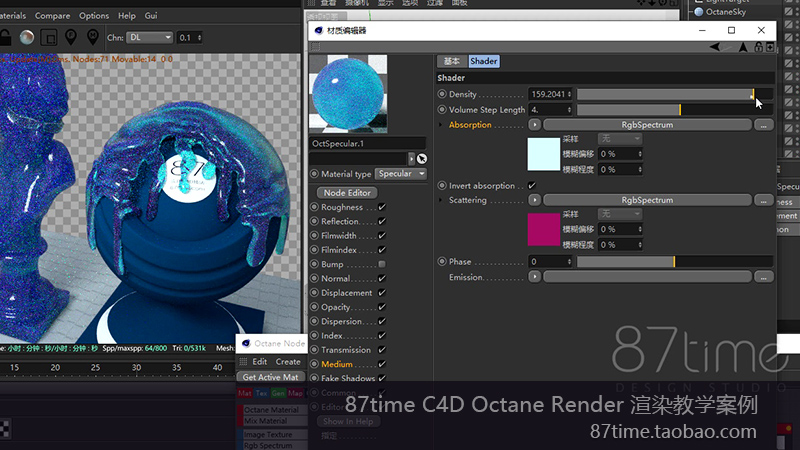Image resolution: width=800 pixels, height=450 pixels.
Task: Expand the Scattering disclosure triangle
Action: coord(441,200)
